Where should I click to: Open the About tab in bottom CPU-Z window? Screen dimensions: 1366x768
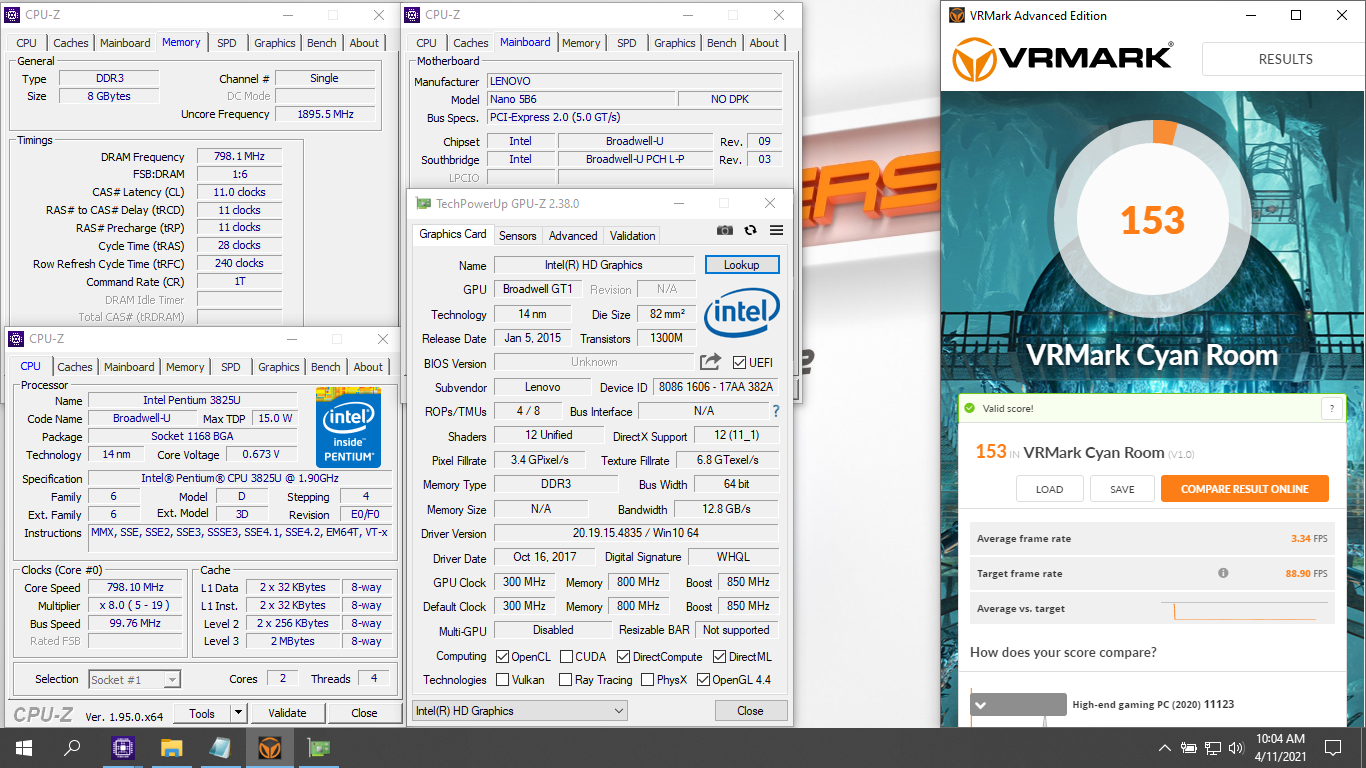click(367, 367)
